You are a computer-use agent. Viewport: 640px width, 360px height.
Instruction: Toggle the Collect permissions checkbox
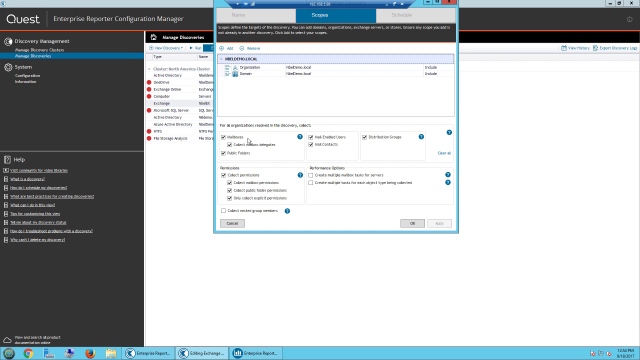(x=223, y=175)
